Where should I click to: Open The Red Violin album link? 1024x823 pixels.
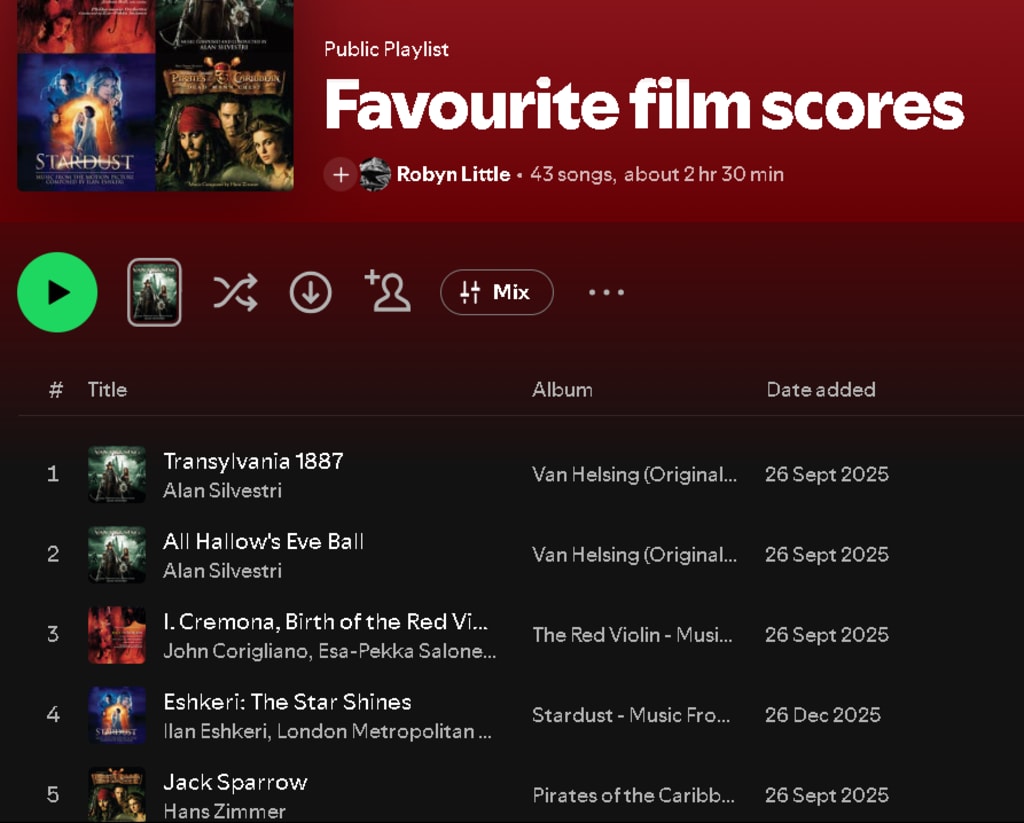tap(632, 635)
